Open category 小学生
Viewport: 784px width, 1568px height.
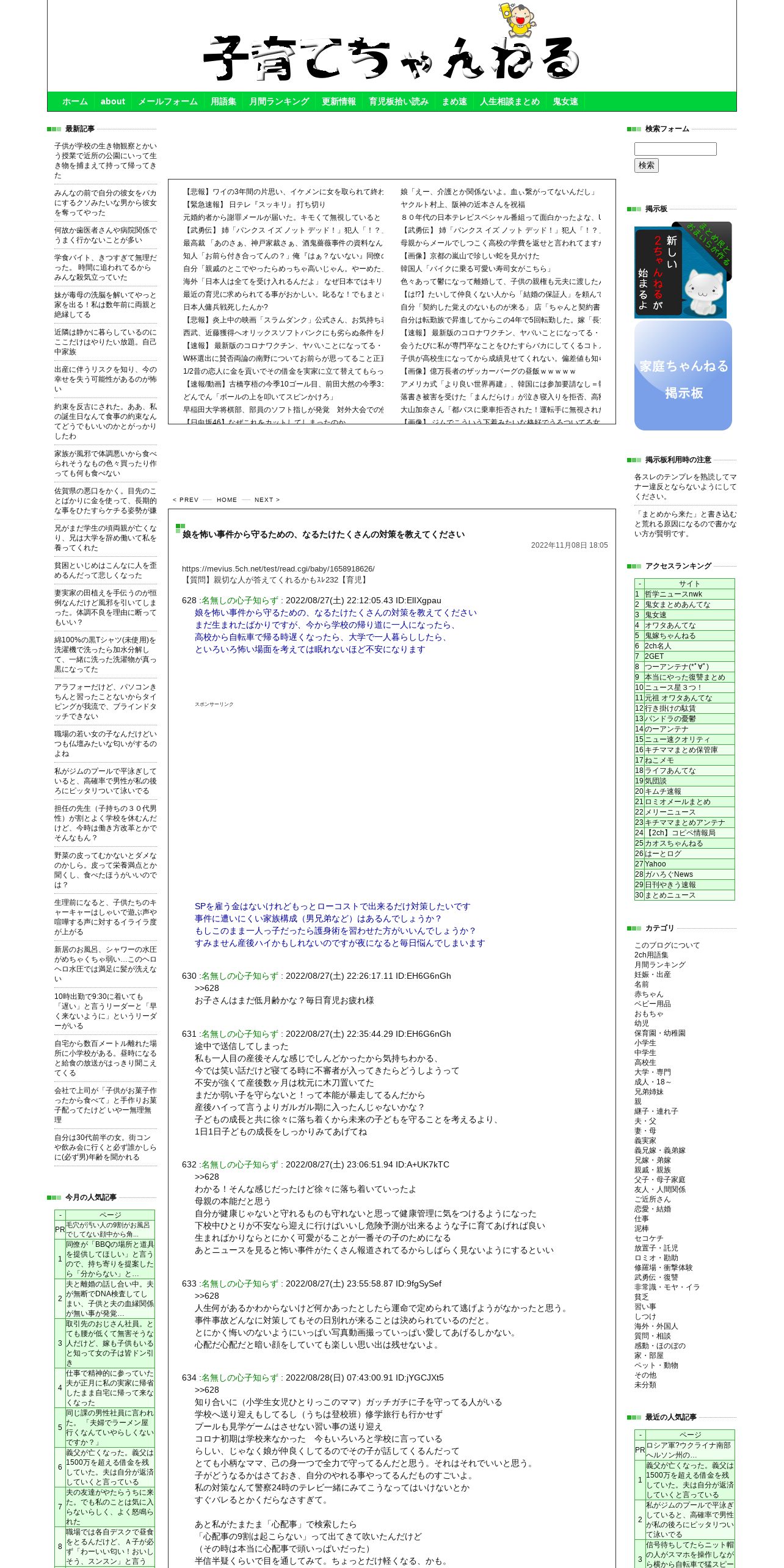pyautogui.click(x=645, y=1043)
